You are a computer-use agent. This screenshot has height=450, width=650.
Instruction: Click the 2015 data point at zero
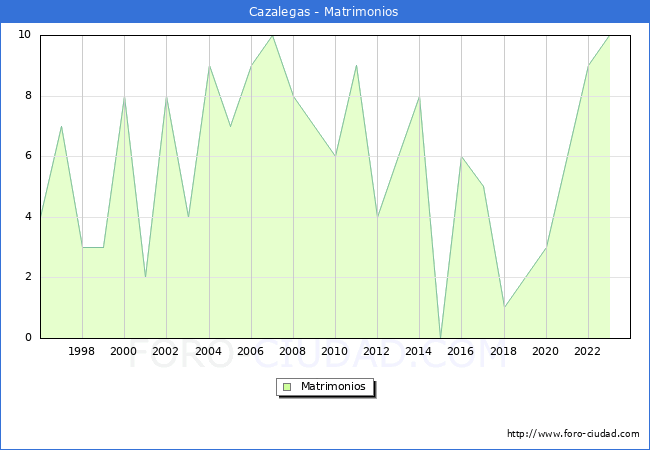[x=440, y=337]
